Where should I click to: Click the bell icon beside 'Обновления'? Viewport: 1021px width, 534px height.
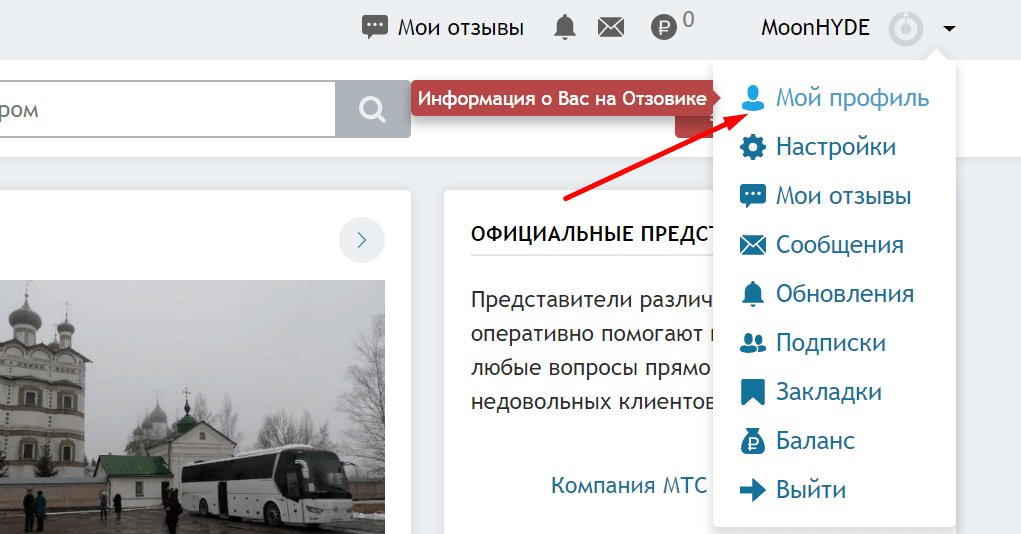point(753,294)
